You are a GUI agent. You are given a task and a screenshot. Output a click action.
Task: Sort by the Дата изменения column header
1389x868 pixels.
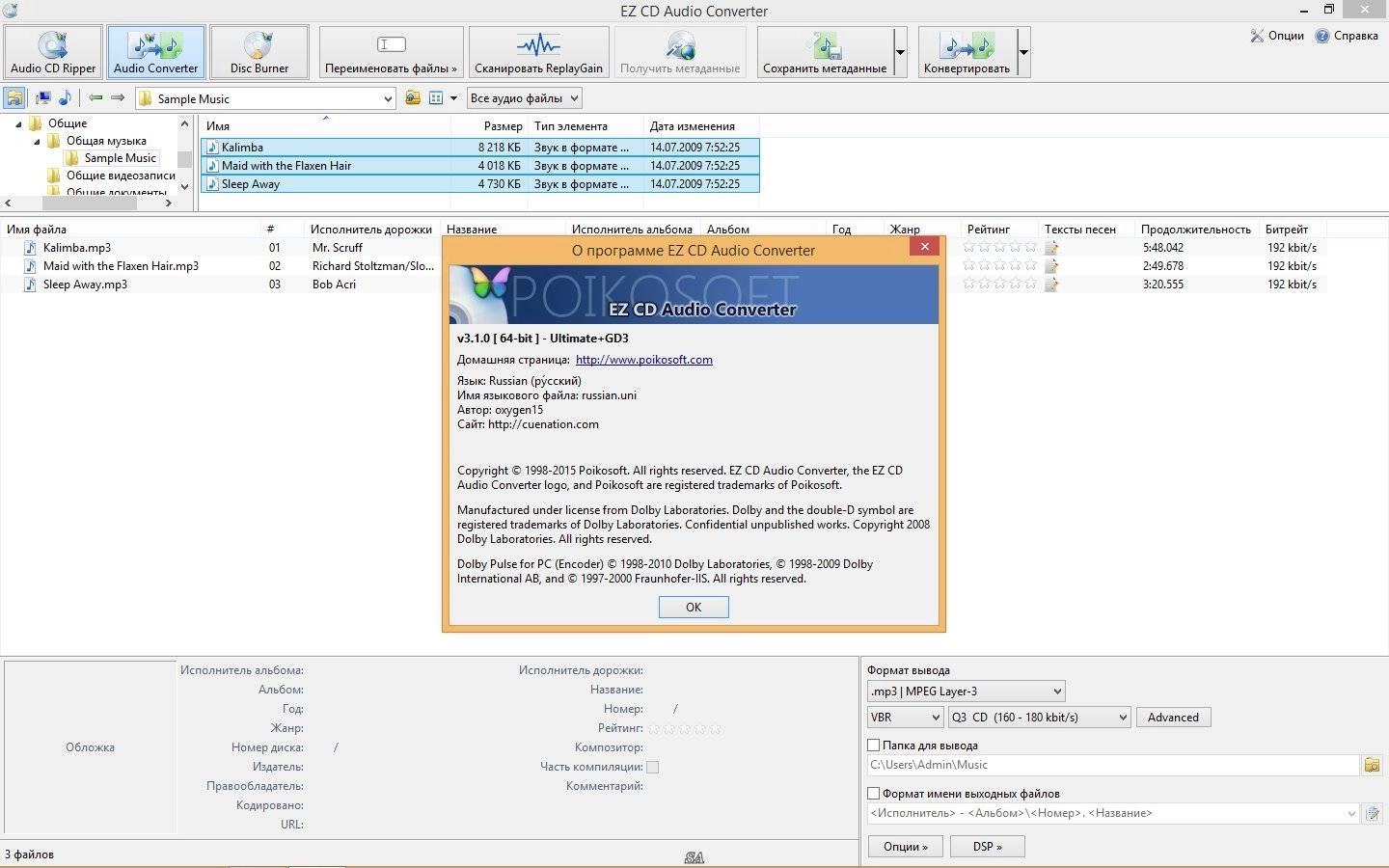click(x=701, y=126)
